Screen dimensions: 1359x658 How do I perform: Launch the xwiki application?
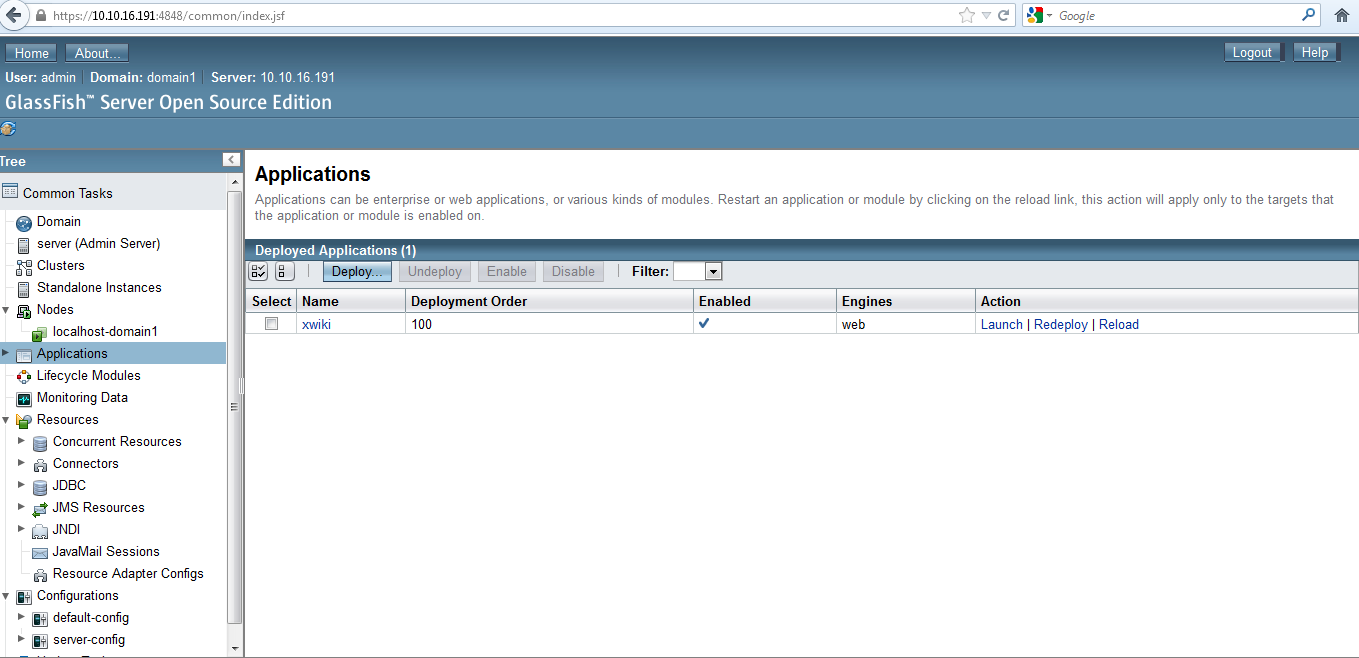coord(1002,324)
